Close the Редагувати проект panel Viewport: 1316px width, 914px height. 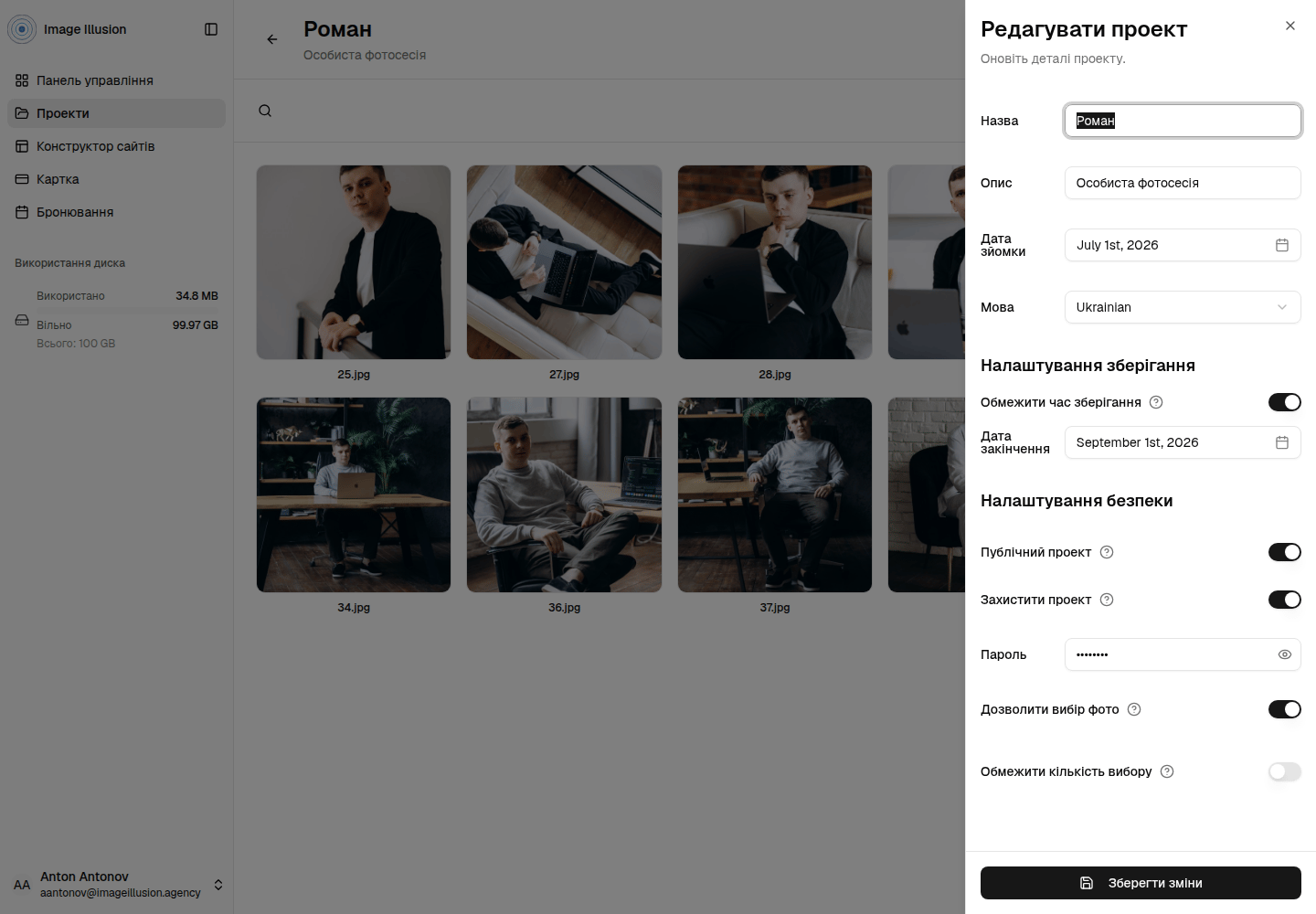point(1290,26)
